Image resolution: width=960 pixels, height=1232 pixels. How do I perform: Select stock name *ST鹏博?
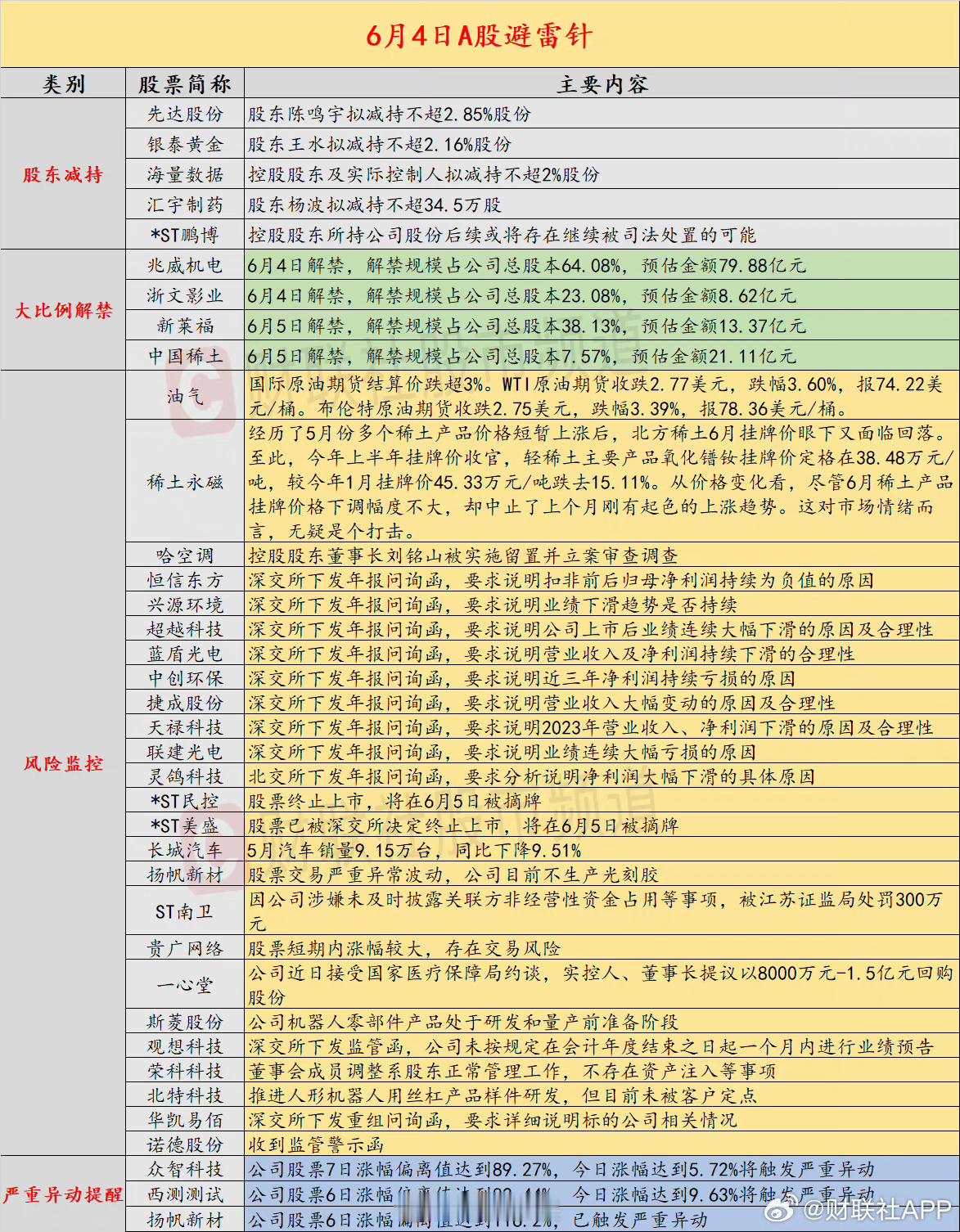pos(185,236)
